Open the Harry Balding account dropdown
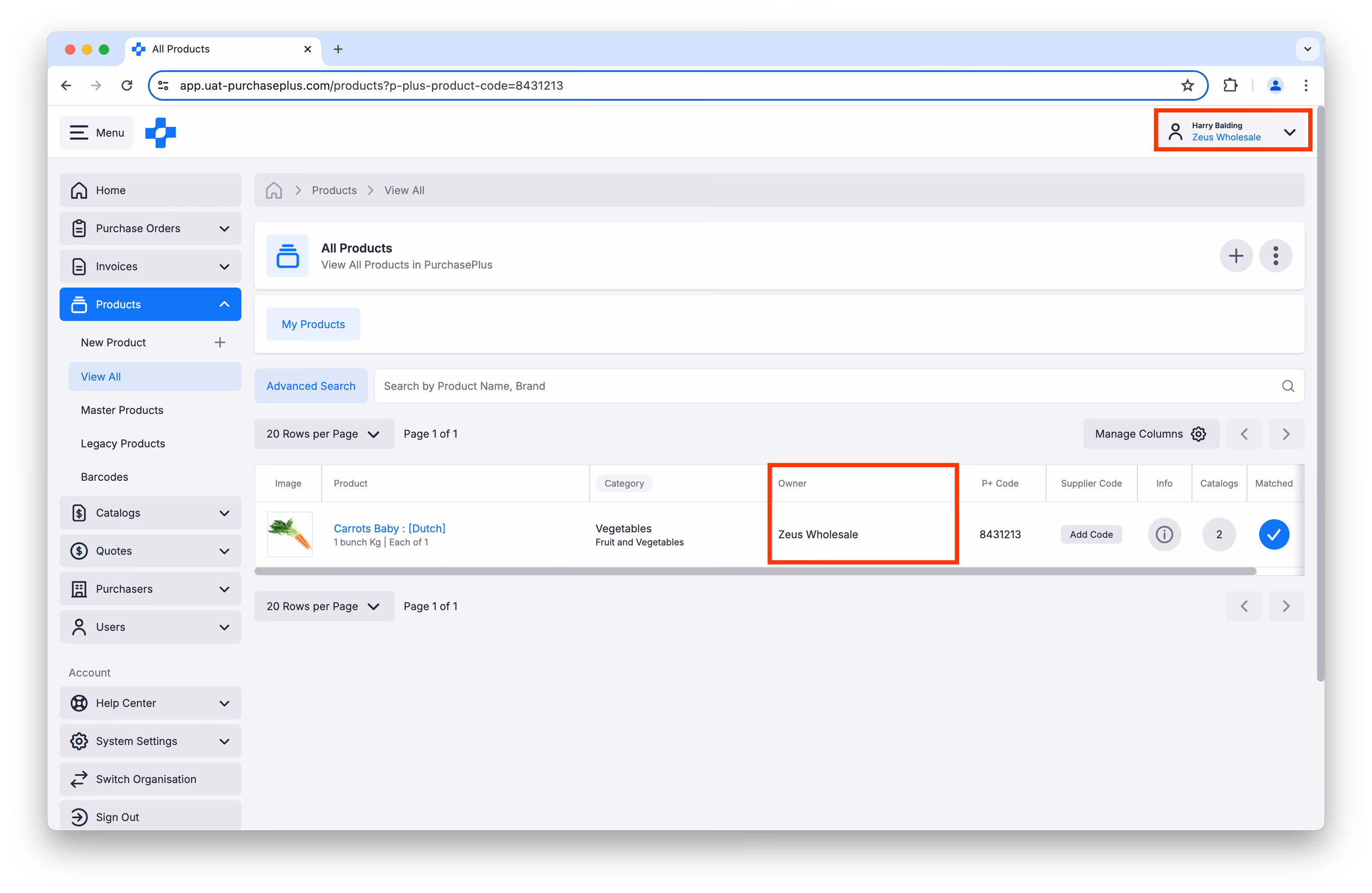1372x893 pixels. [1233, 131]
